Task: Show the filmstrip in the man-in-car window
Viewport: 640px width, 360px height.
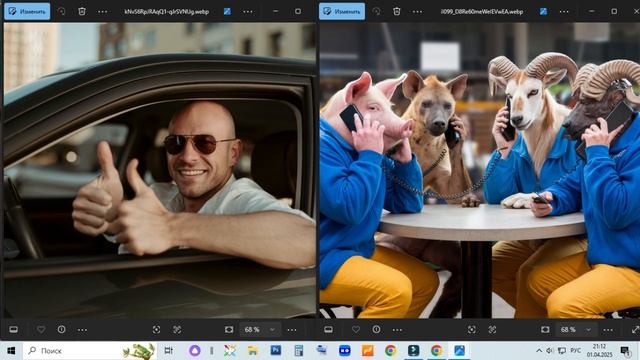Action: point(13,329)
